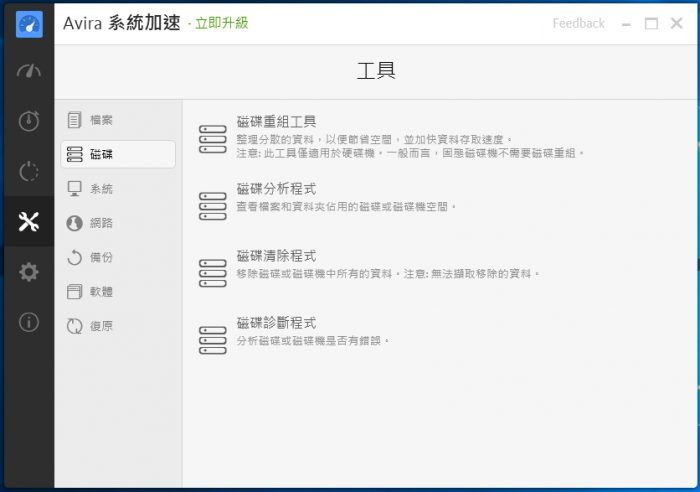Screen dimensions: 700x492
Task: Launch 磁碟清除程式 disk wiper
Action: tap(276, 255)
